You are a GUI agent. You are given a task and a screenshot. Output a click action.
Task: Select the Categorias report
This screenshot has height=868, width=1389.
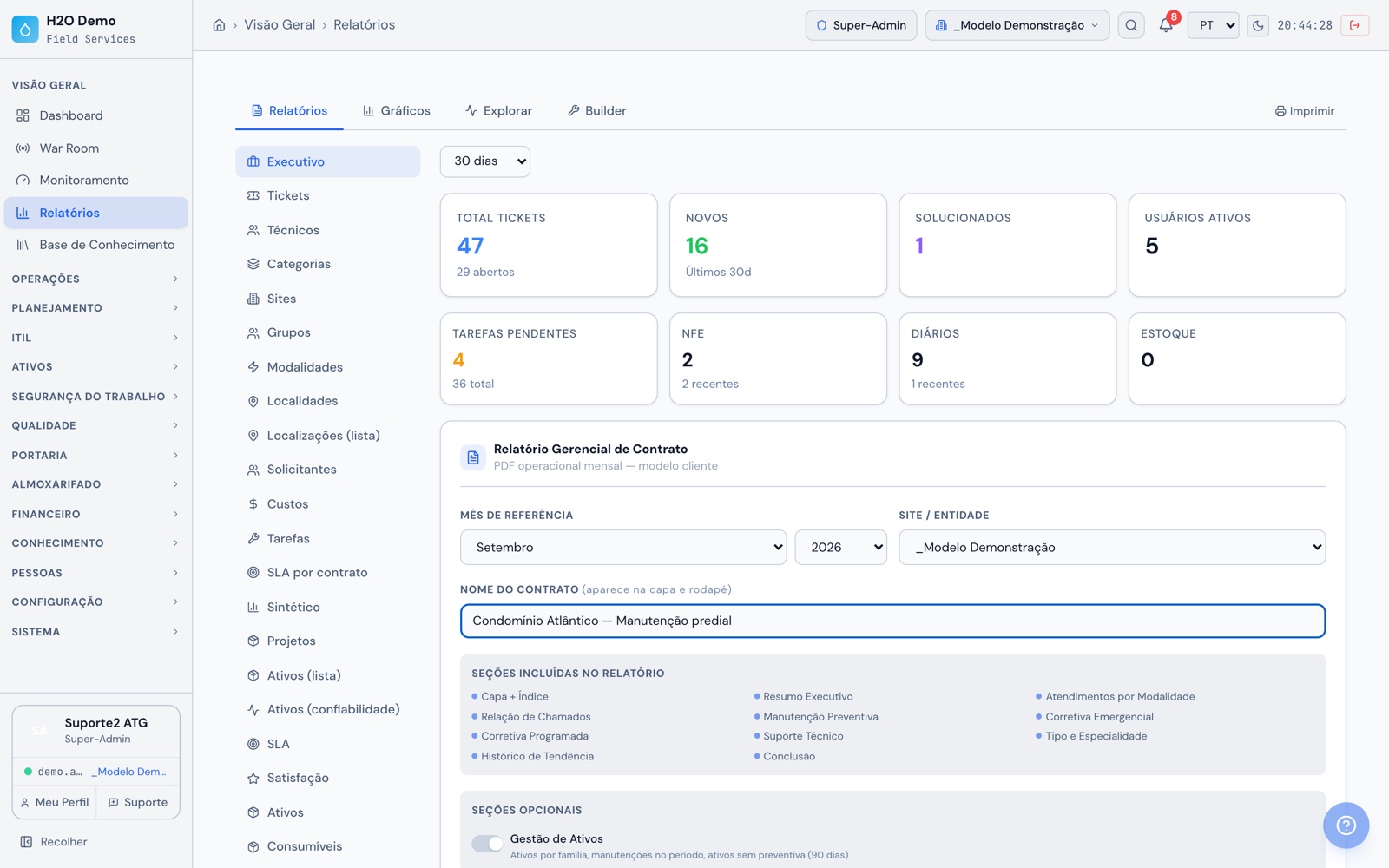pyautogui.click(x=327, y=264)
